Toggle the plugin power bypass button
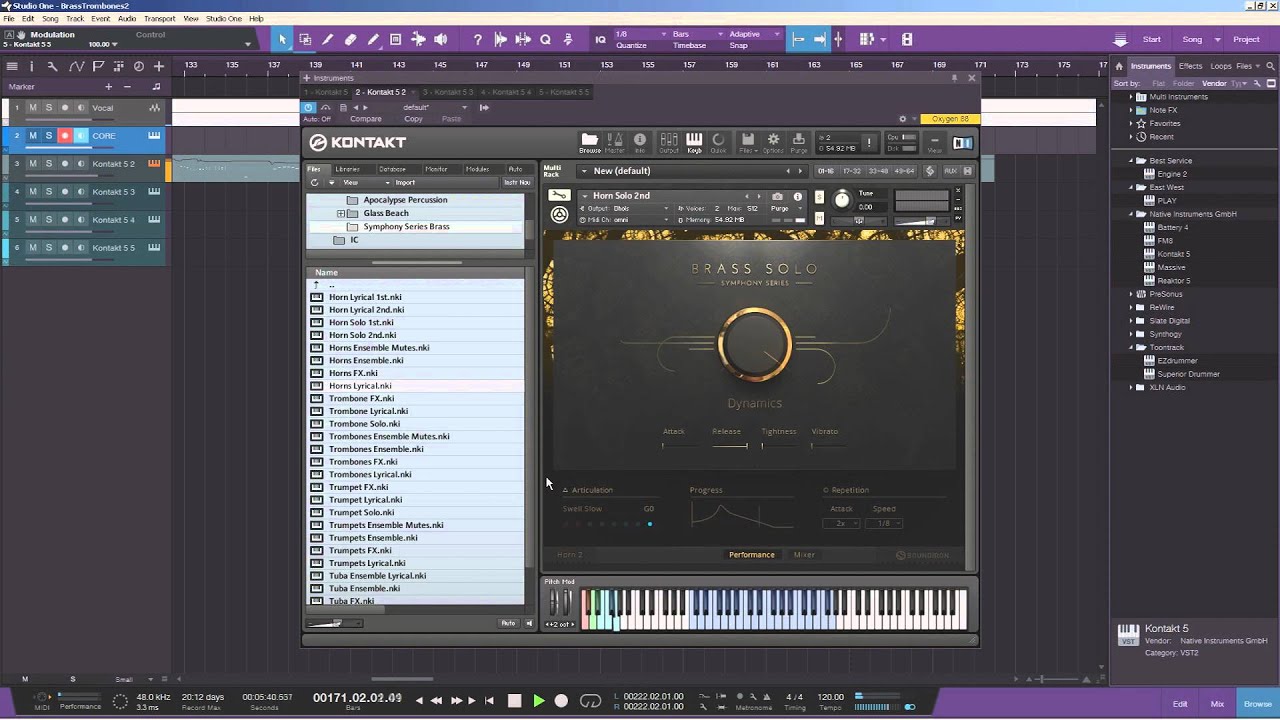 tap(309, 107)
